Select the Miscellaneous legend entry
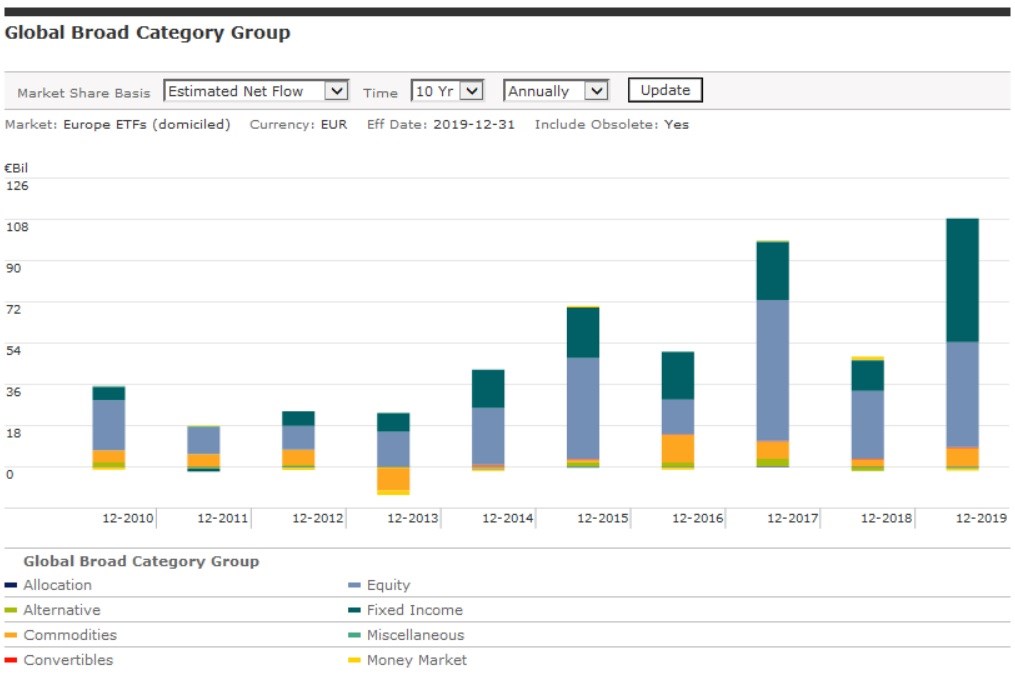Viewport: 1015px width, 677px height. coord(415,635)
